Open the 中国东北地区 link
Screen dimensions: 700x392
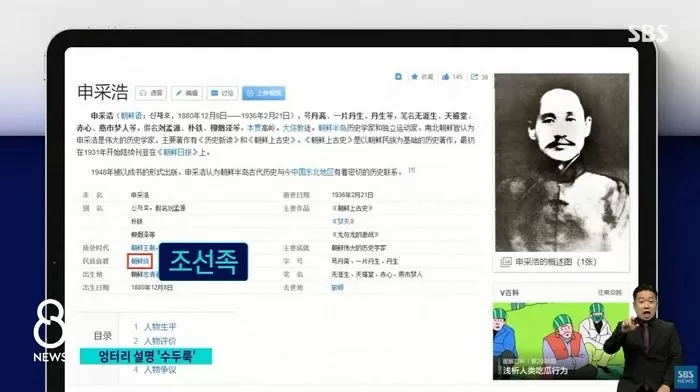tap(312, 172)
